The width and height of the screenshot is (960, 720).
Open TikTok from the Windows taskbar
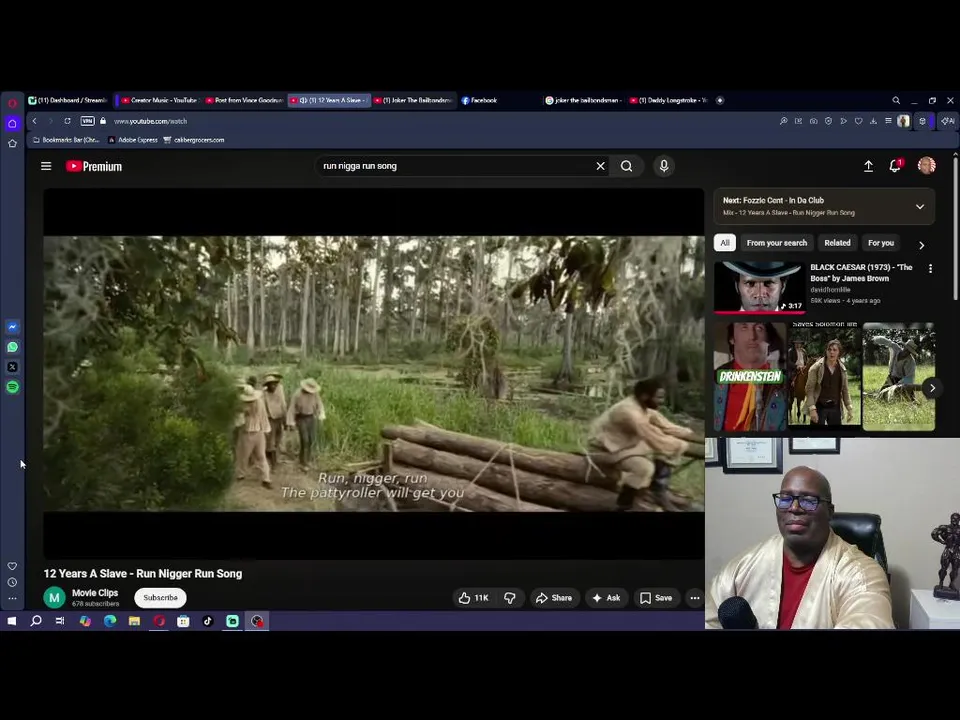coord(208,621)
